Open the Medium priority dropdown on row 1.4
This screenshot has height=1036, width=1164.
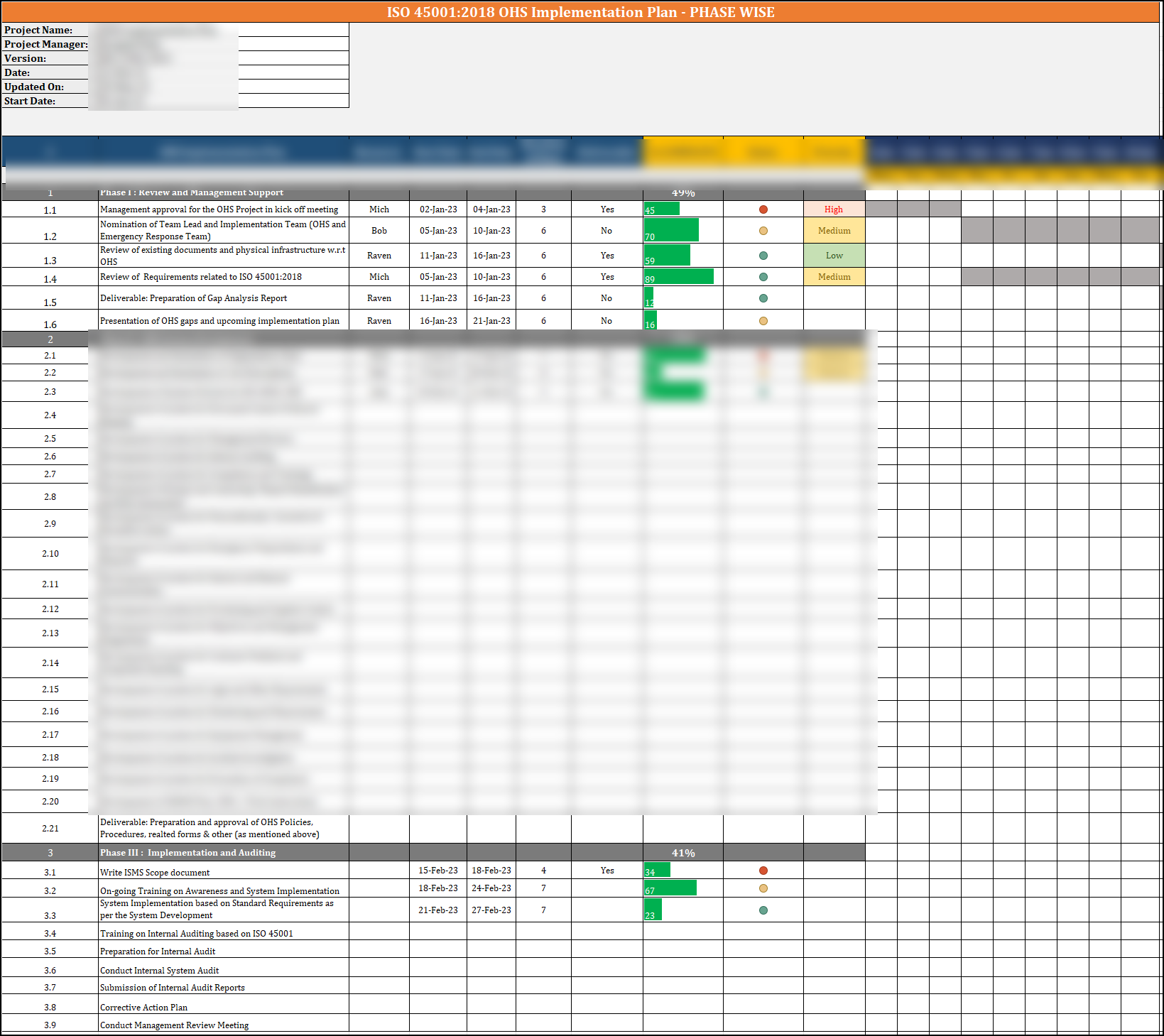[834, 277]
